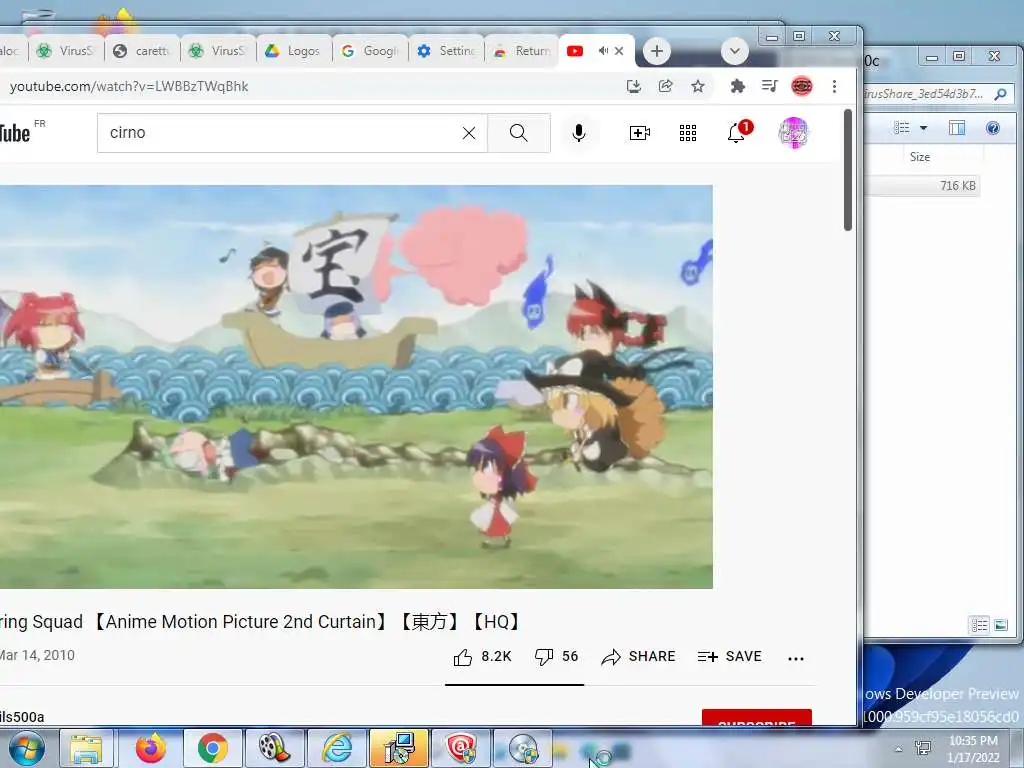
Task: Click the red SUBSCRIBE button
Action: pos(757,717)
